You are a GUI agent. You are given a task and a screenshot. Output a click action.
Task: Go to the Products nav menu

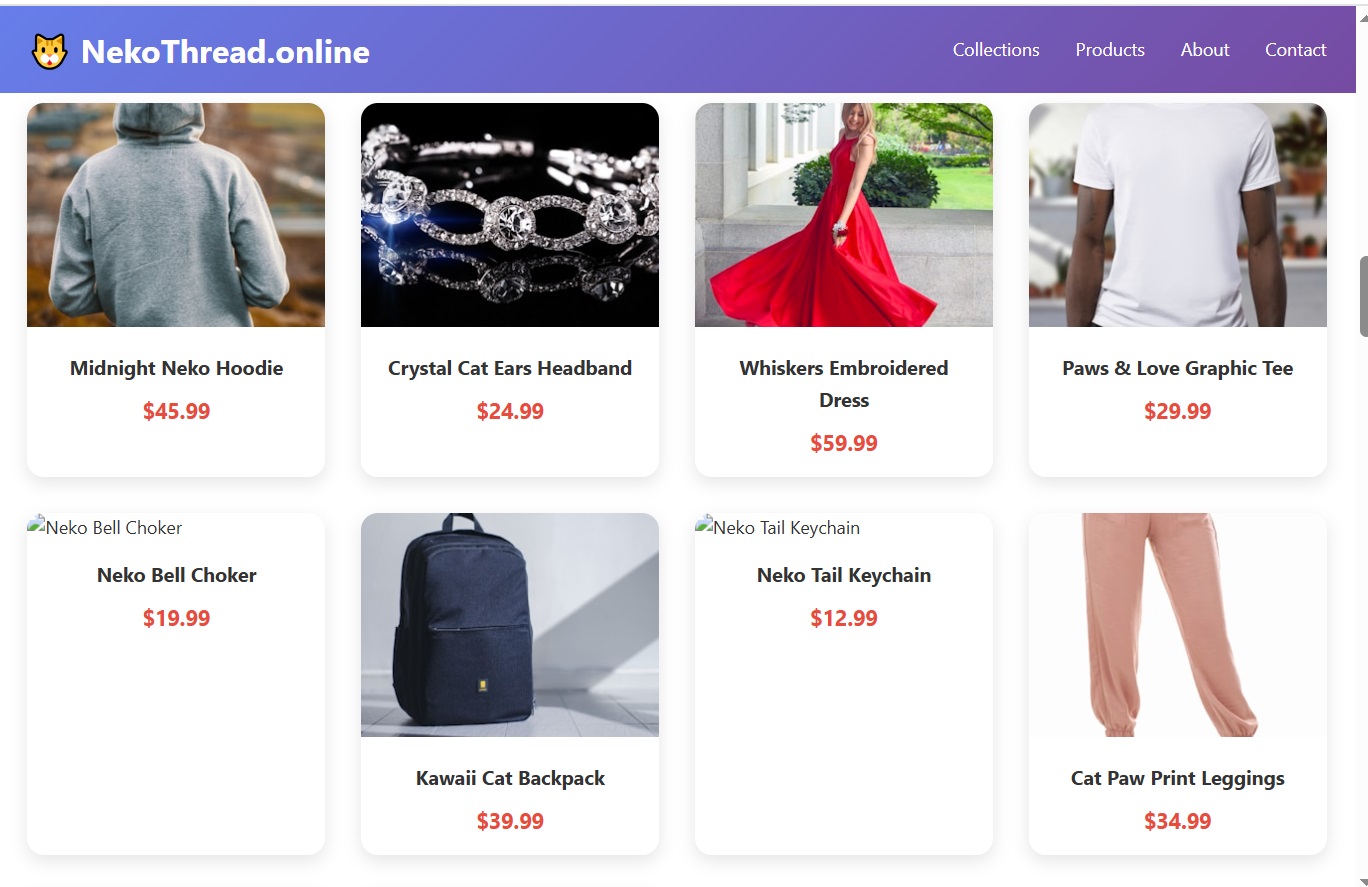(1110, 50)
